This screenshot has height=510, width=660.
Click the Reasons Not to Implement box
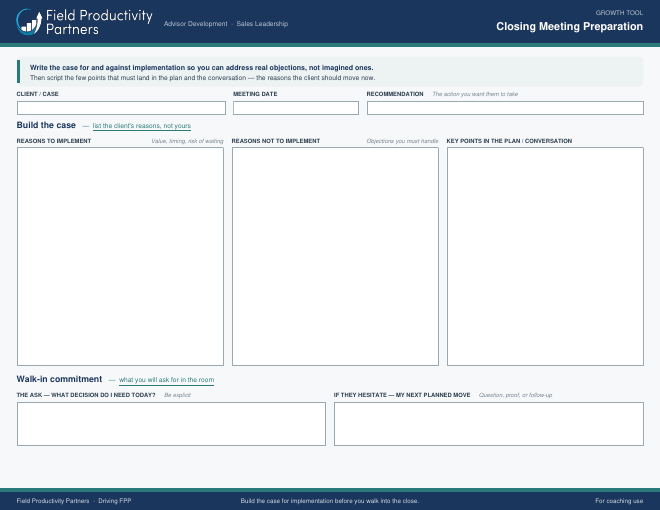point(335,256)
